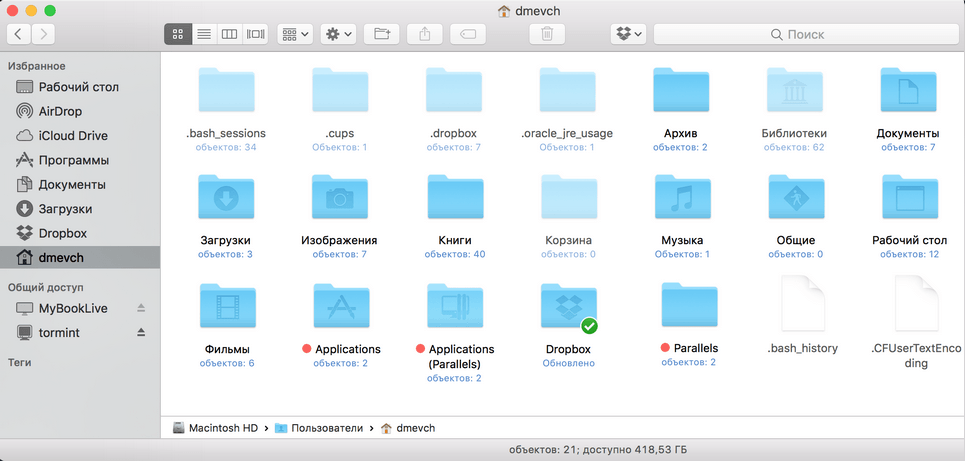Switch to list view mode

click(204, 34)
